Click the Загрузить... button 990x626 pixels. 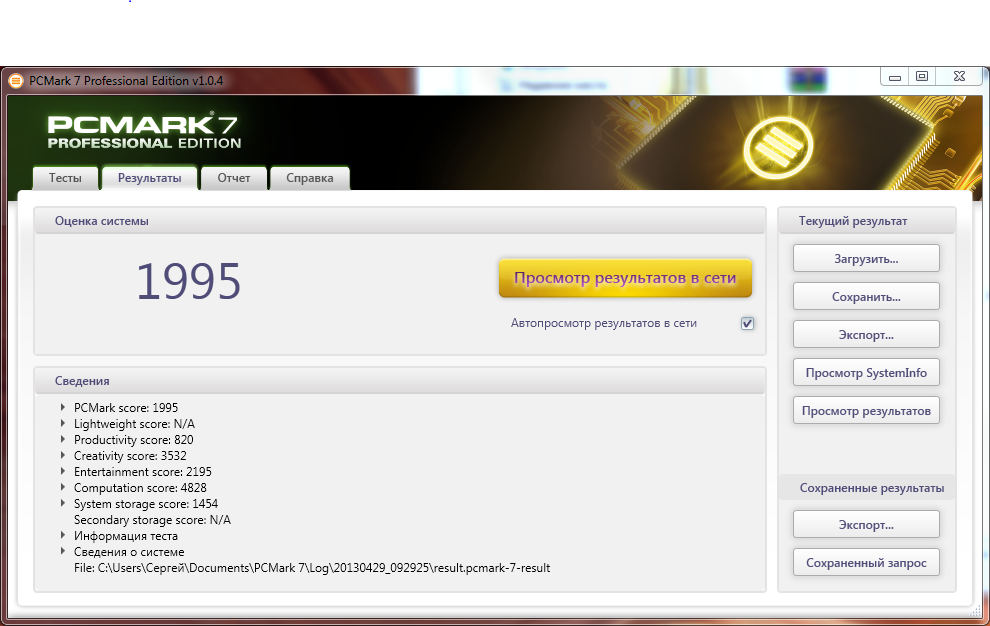pos(866,258)
